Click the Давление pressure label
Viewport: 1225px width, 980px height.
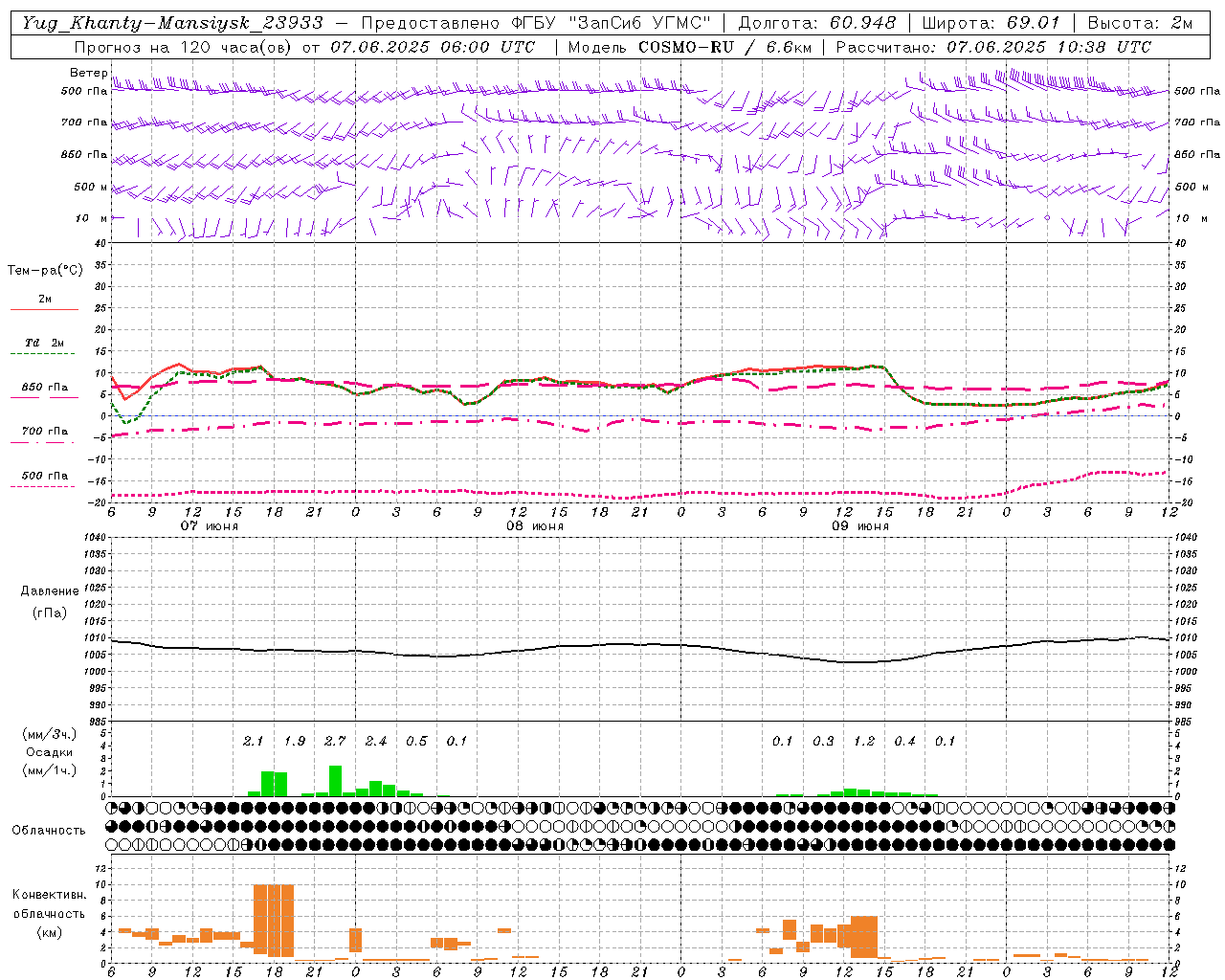tap(50, 591)
